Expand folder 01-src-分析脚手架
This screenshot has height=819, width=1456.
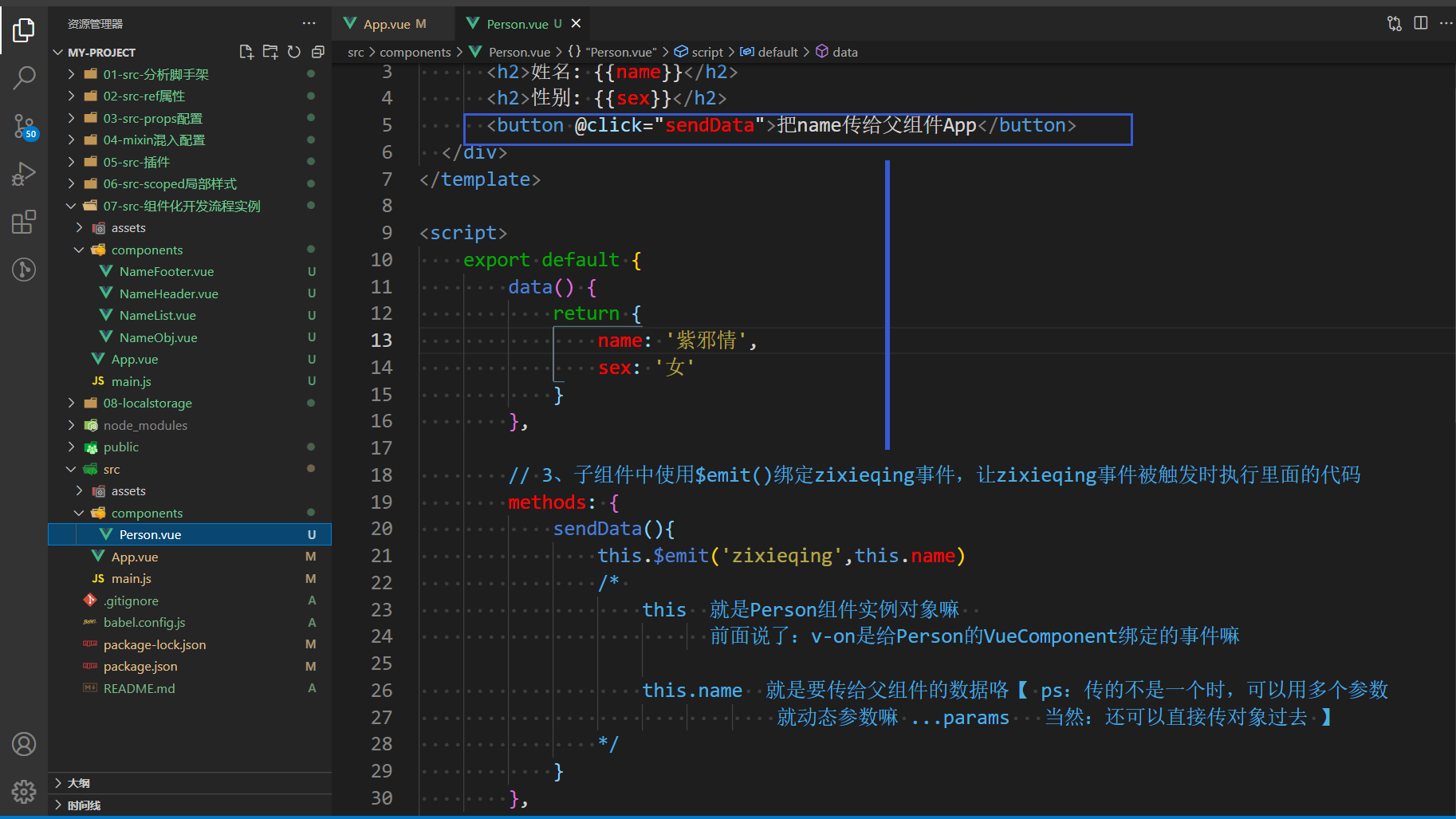point(190,74)
